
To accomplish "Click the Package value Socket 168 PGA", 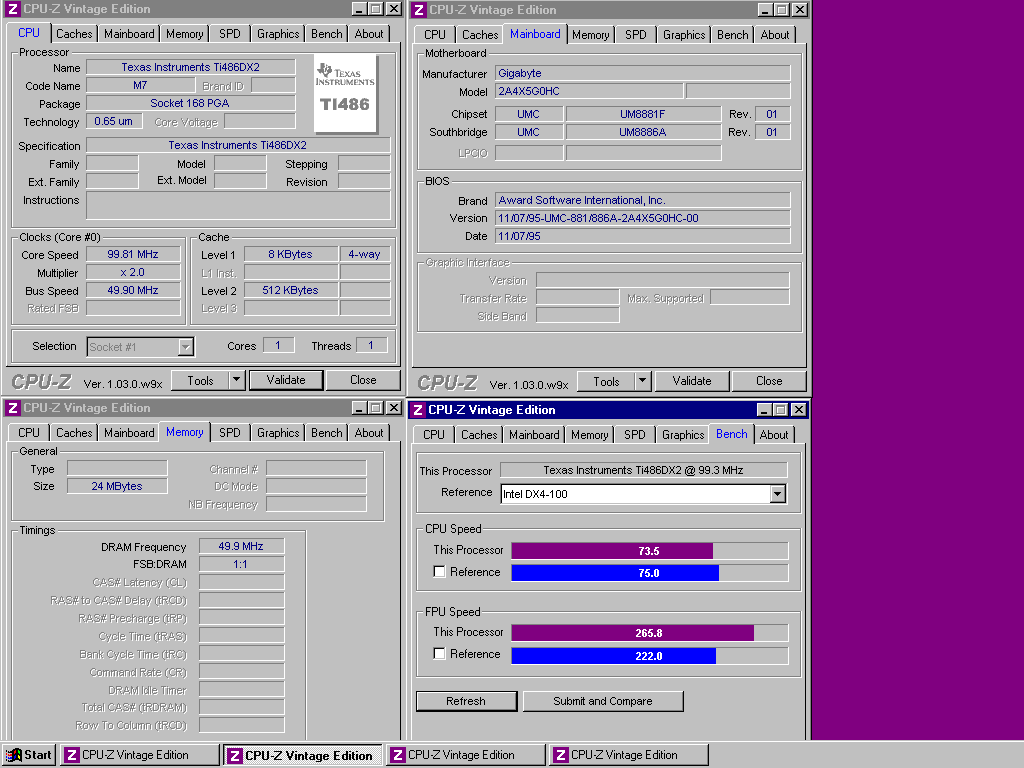I will point(191,103).
